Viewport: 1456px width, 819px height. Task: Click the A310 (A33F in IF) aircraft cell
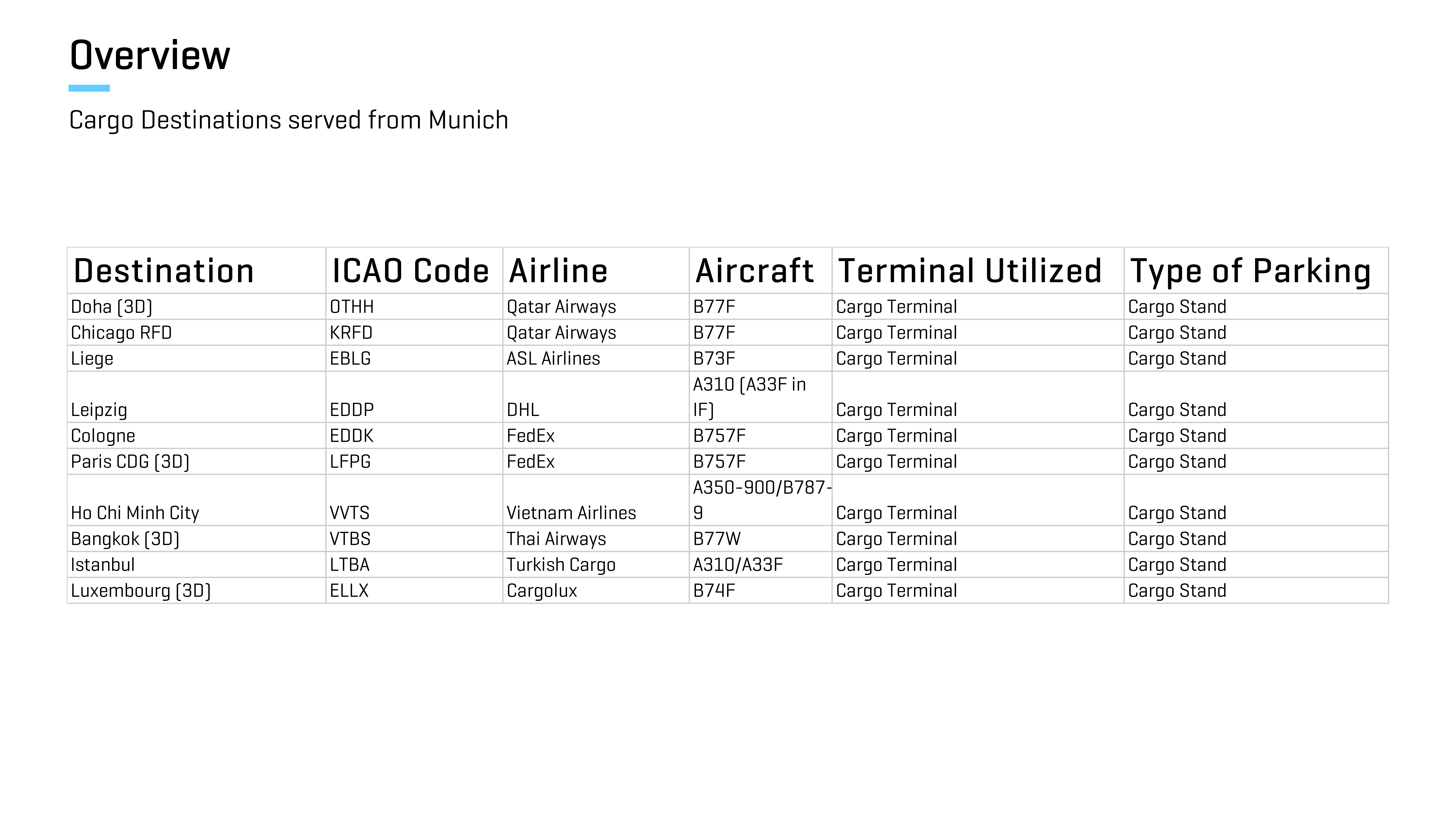tap(760, 397)
